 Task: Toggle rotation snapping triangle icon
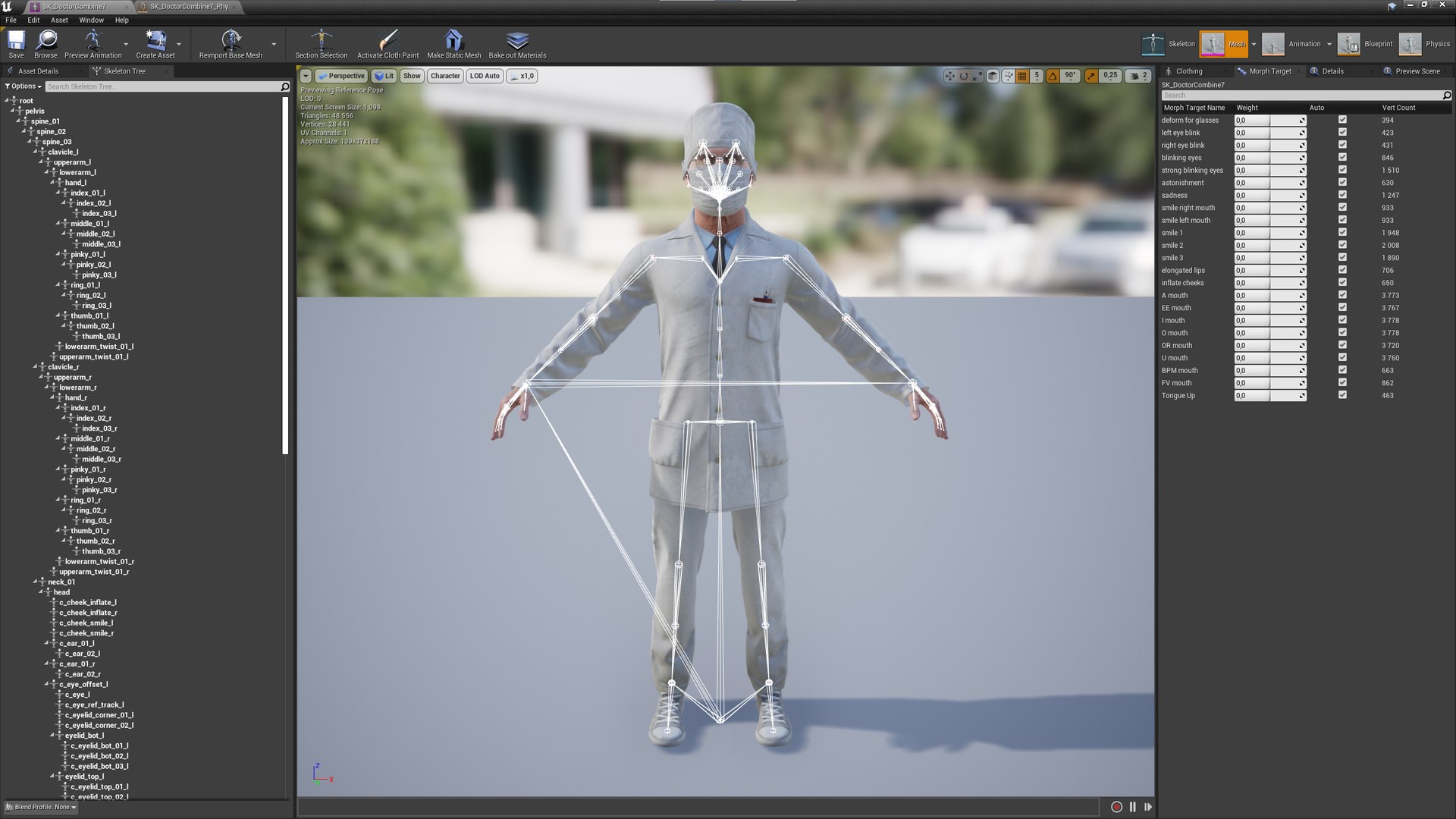tap(1053, 76)
